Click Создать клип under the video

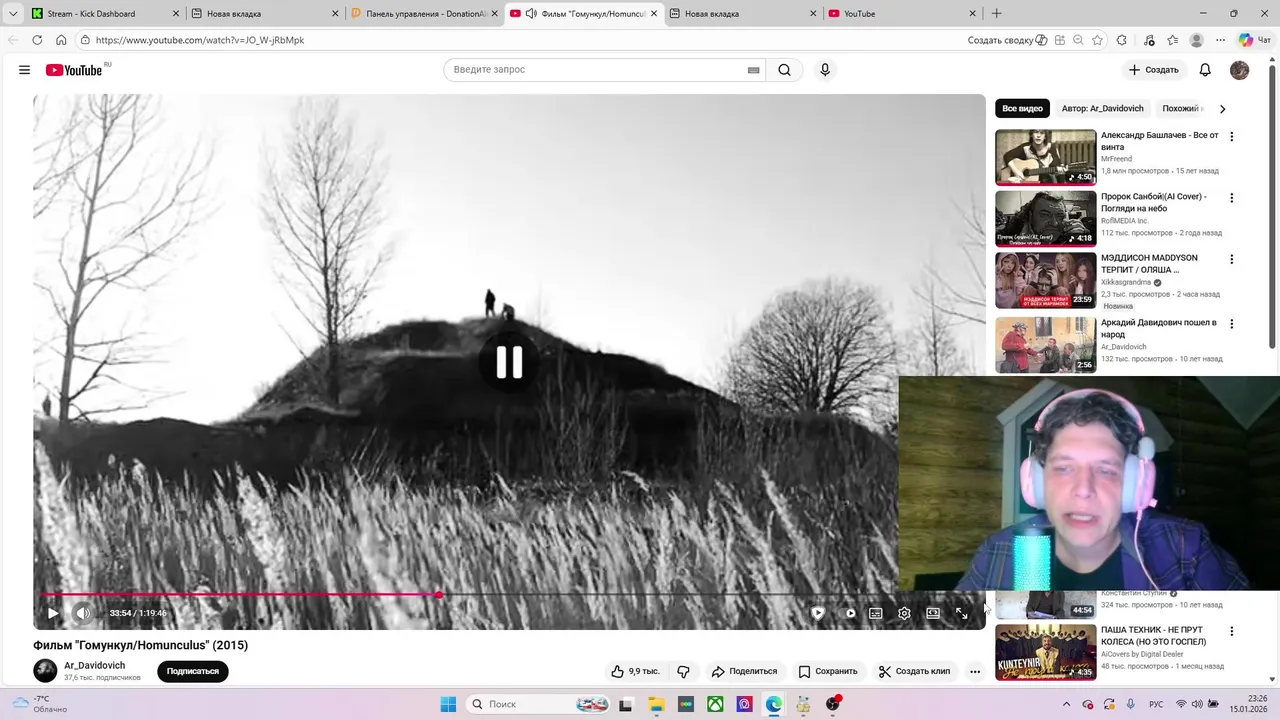coord(914,671)
